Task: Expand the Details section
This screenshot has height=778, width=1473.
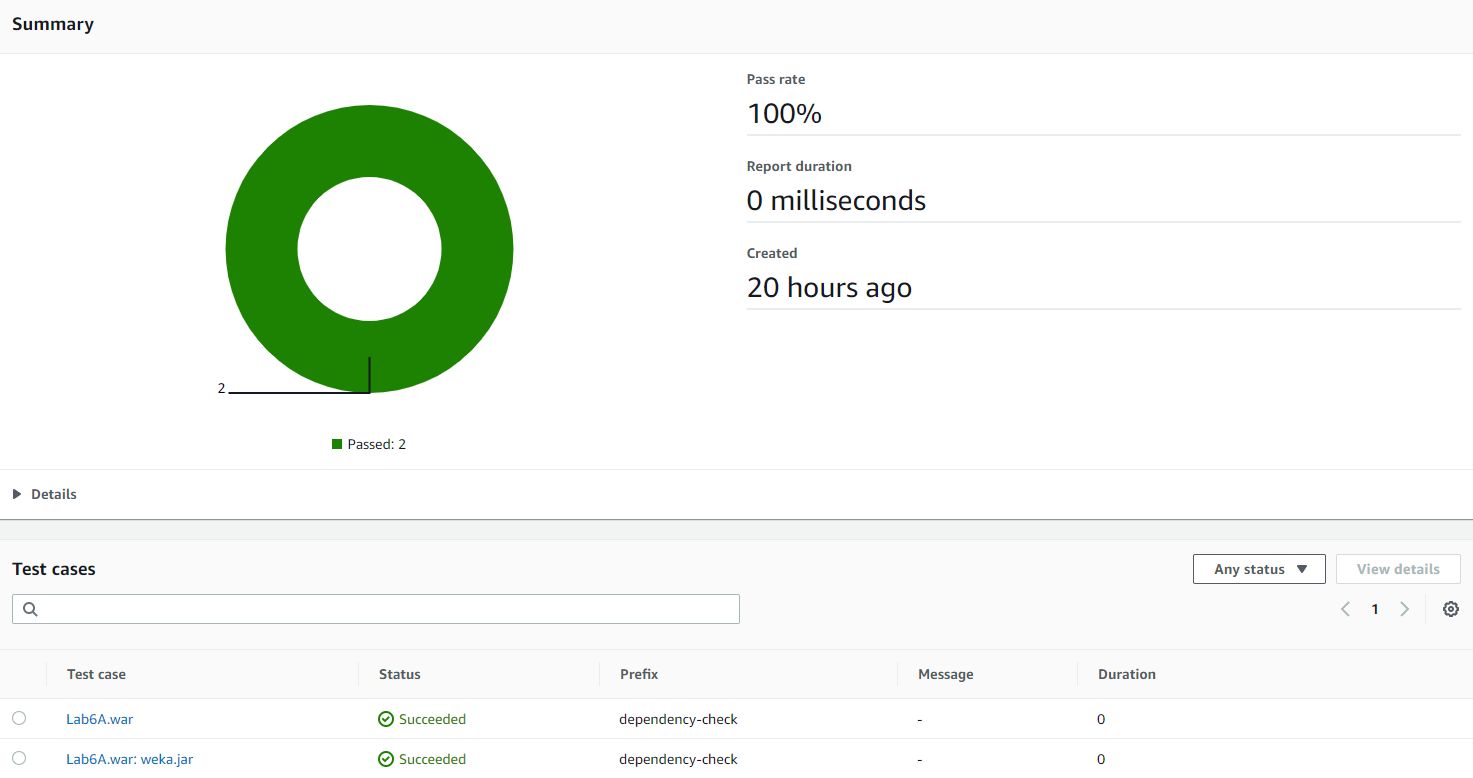Action: 45,494
